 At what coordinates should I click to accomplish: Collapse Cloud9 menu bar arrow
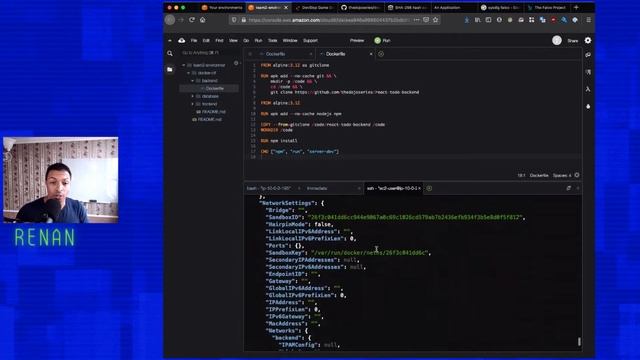coord(170,40)
